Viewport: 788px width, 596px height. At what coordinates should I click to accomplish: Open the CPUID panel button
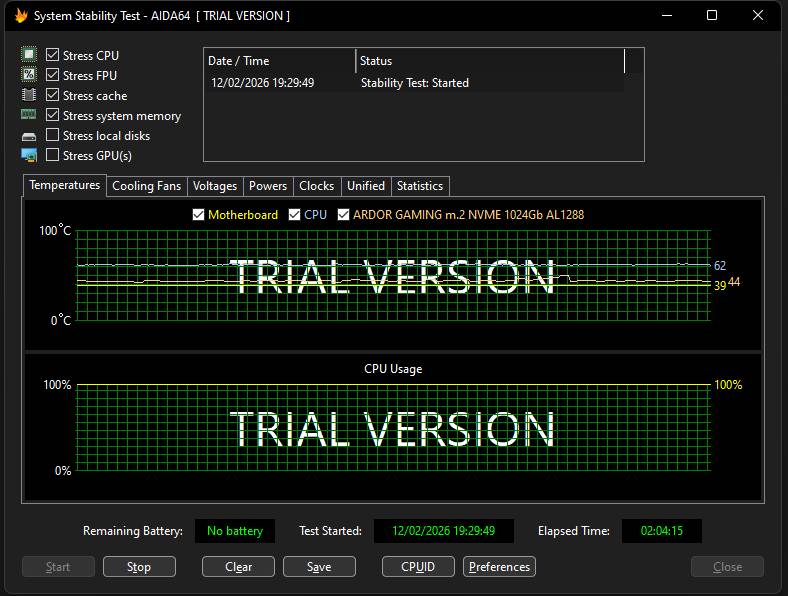coord(418,567)
